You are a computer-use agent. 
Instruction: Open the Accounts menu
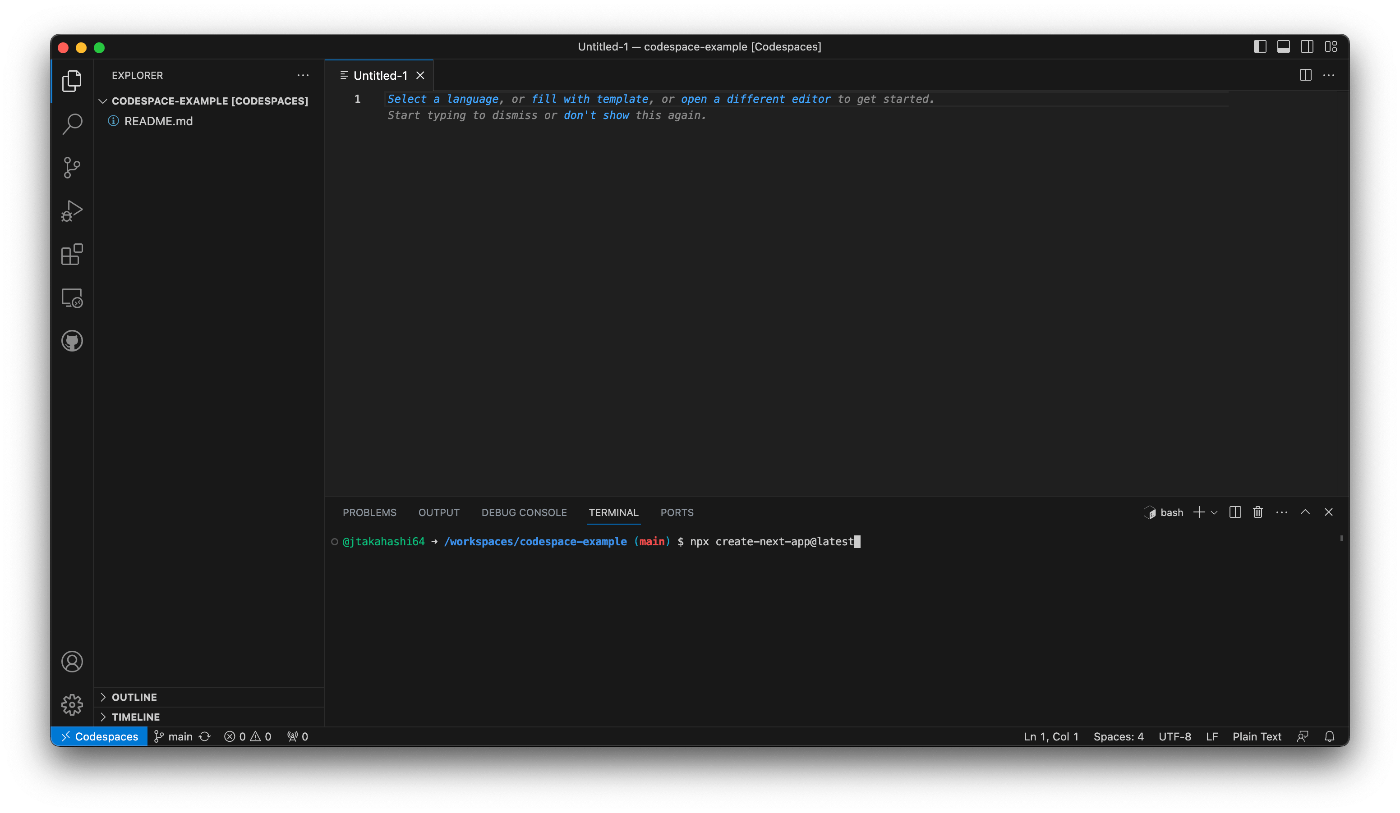(72, 661)
